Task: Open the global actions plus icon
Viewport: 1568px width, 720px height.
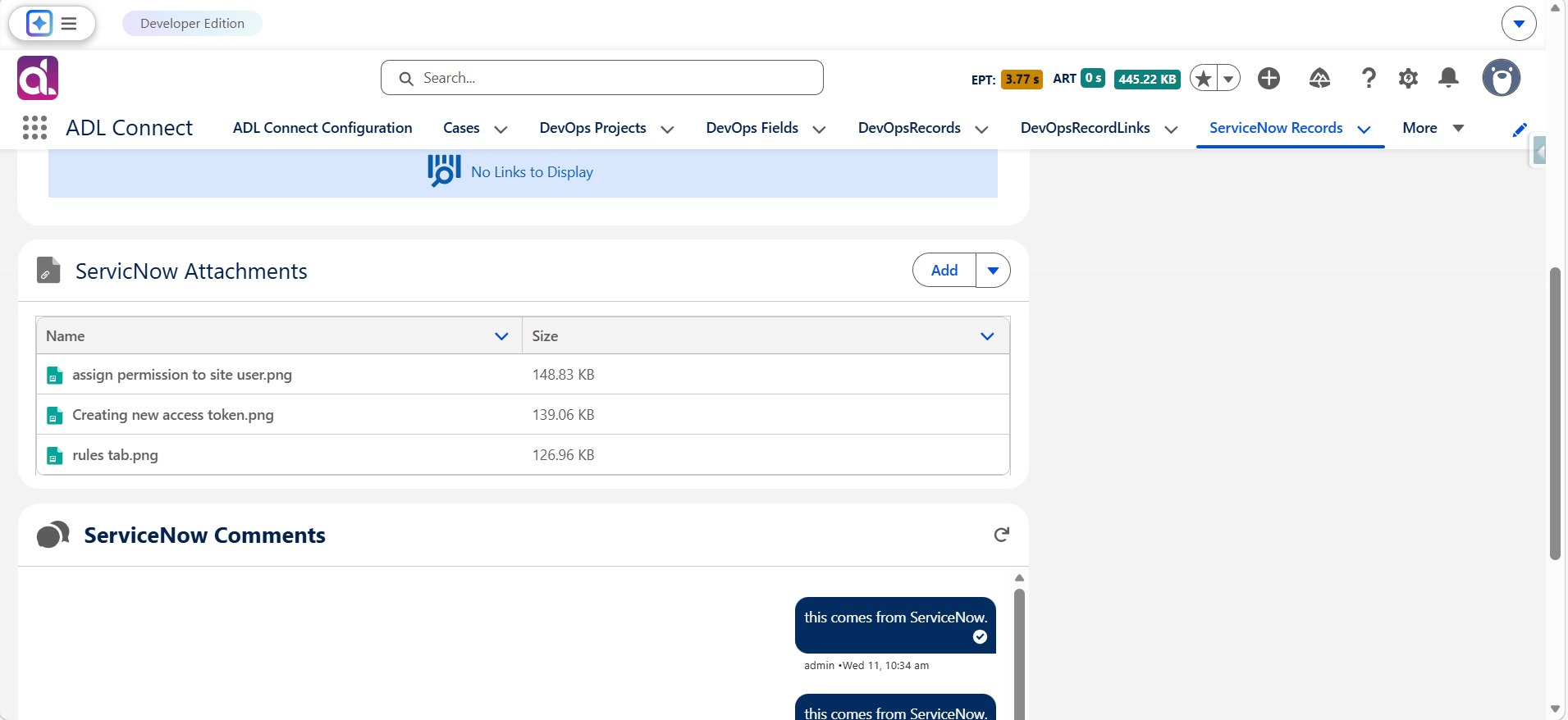Action: [x=1269, y=78]
